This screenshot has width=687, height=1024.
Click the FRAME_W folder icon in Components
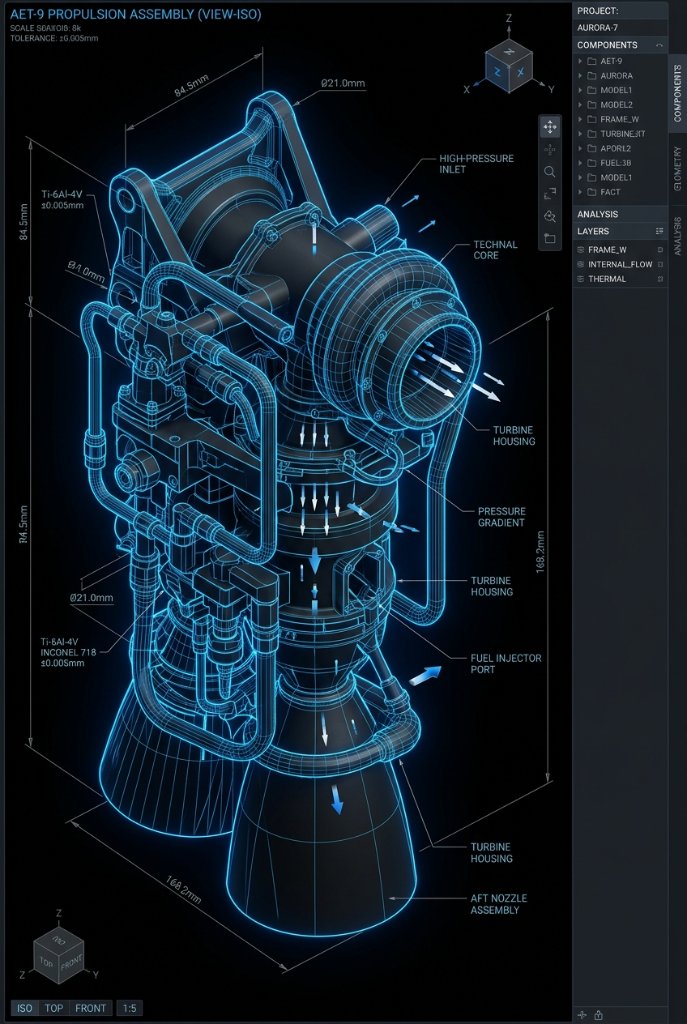pyautogui.click(x=592, y=120)
